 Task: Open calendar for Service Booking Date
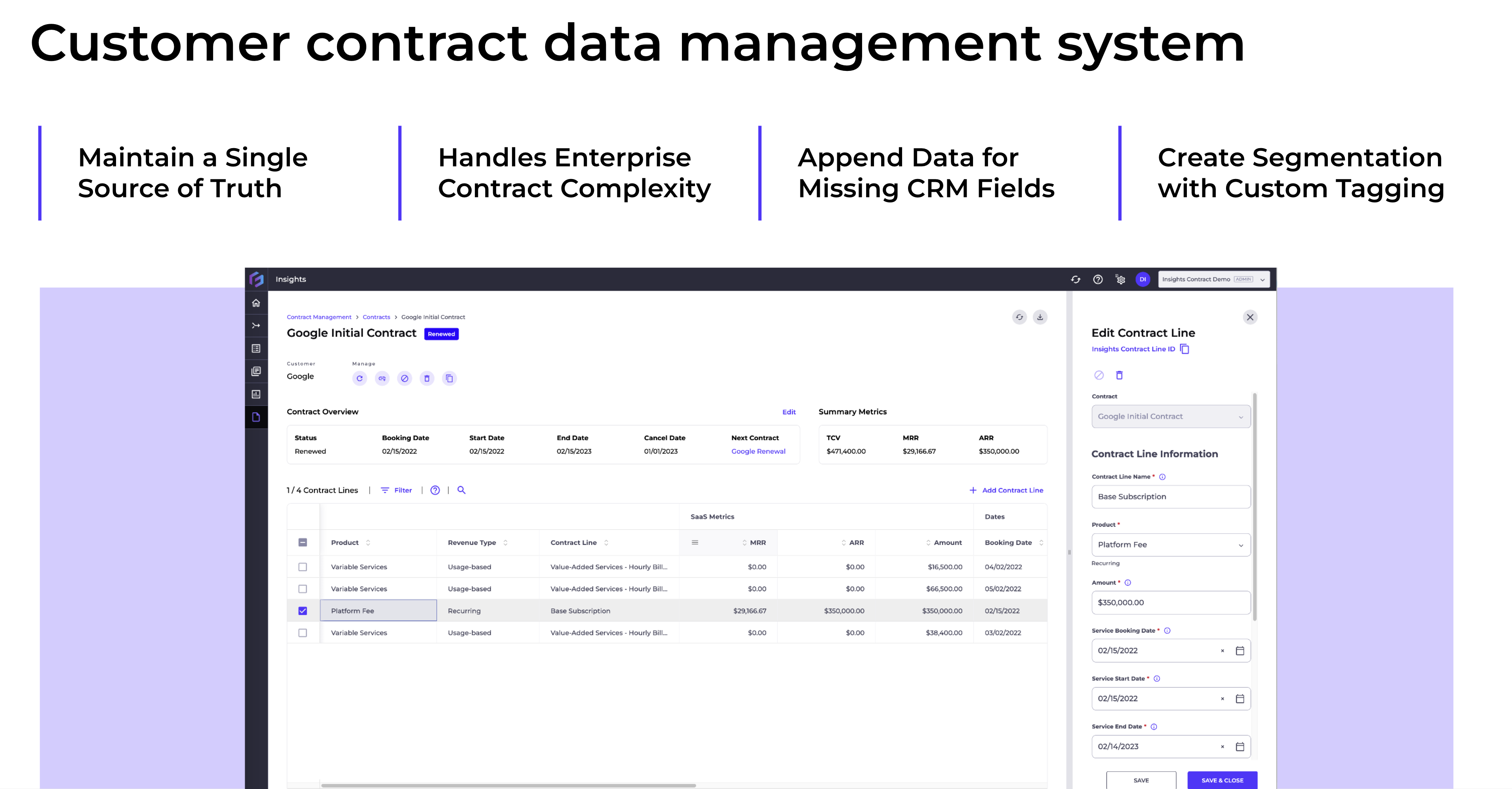pyautogui.click(x=1240, y=650)
